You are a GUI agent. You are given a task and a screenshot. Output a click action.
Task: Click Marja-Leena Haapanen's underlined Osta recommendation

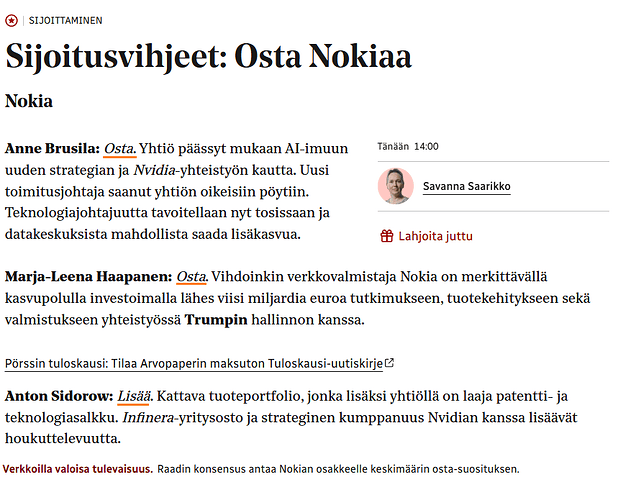pyautogui.click(x=191, y=275)
